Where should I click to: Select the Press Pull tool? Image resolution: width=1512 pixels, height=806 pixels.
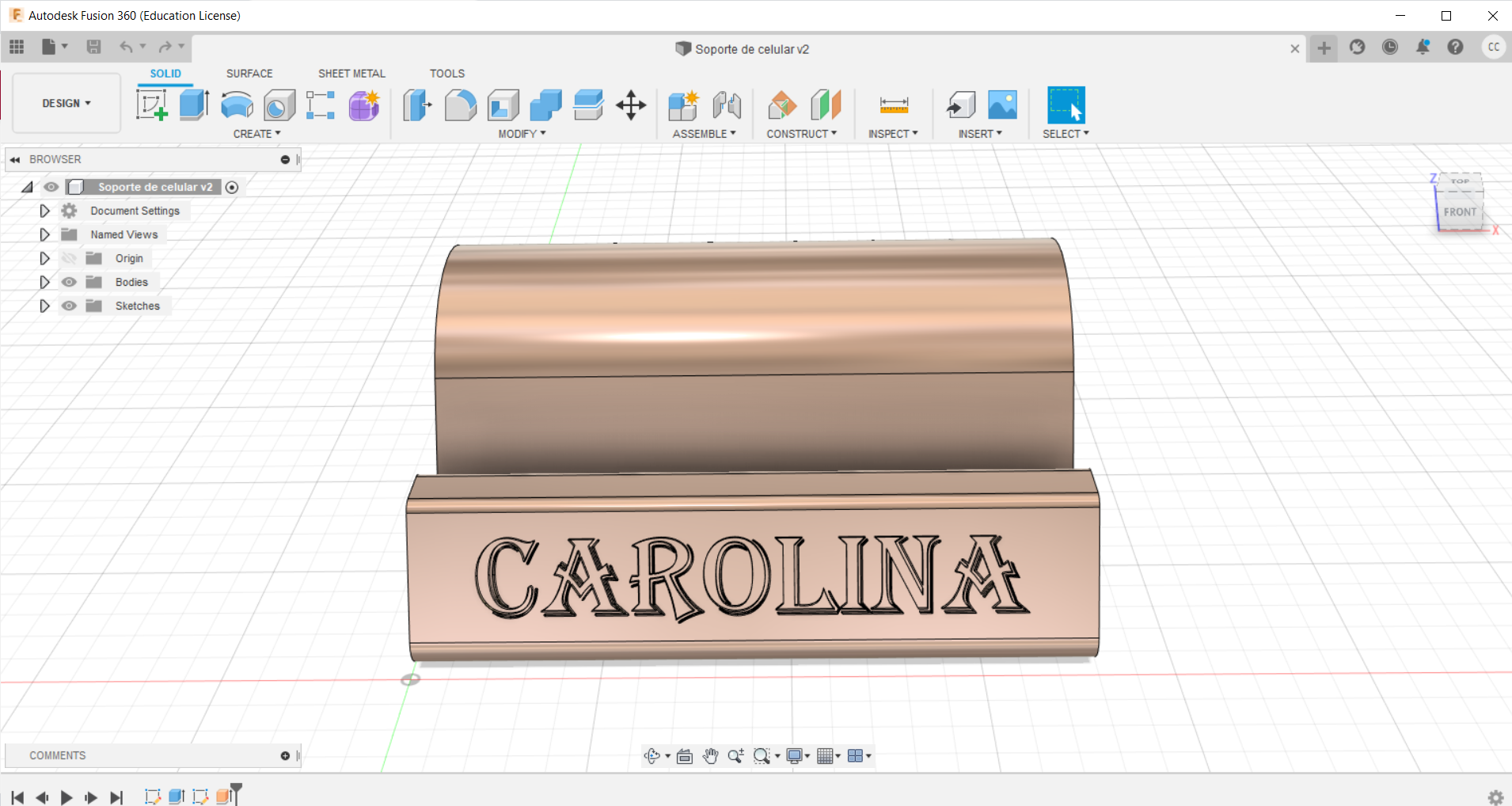tap(417, 105)
